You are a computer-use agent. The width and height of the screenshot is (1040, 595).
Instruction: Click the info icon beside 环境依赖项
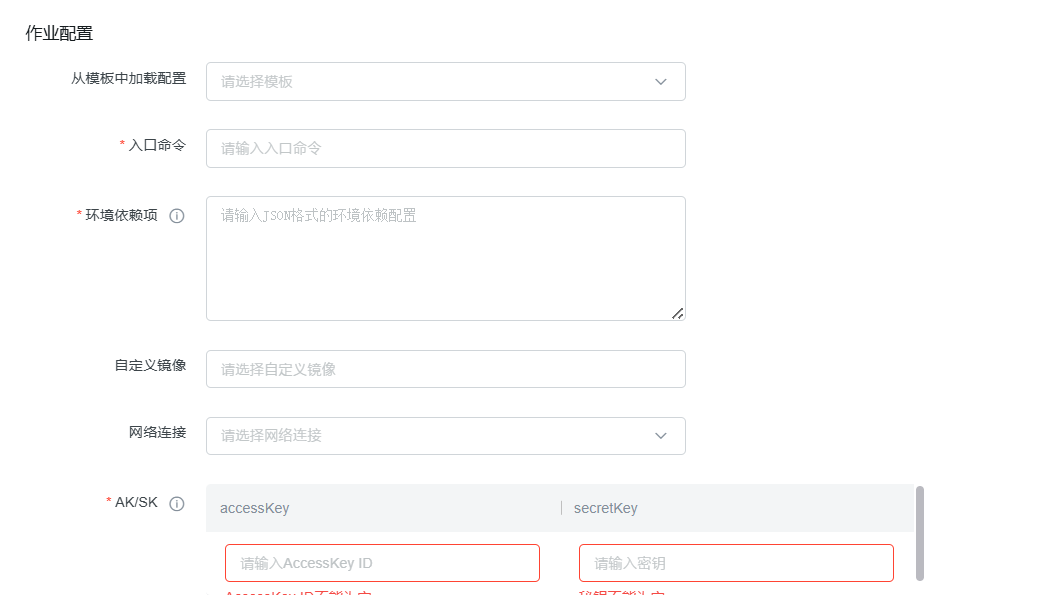pos(177,216)
